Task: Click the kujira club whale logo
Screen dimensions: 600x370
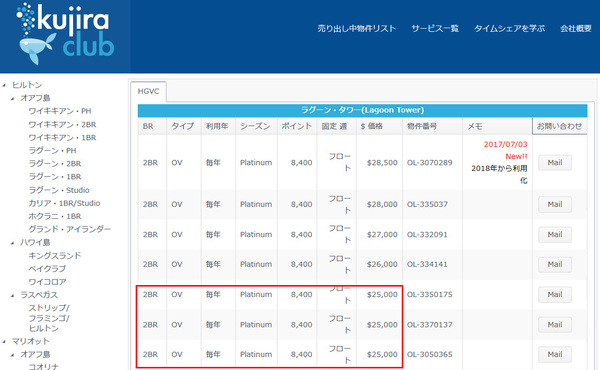Action: point(65,34)
